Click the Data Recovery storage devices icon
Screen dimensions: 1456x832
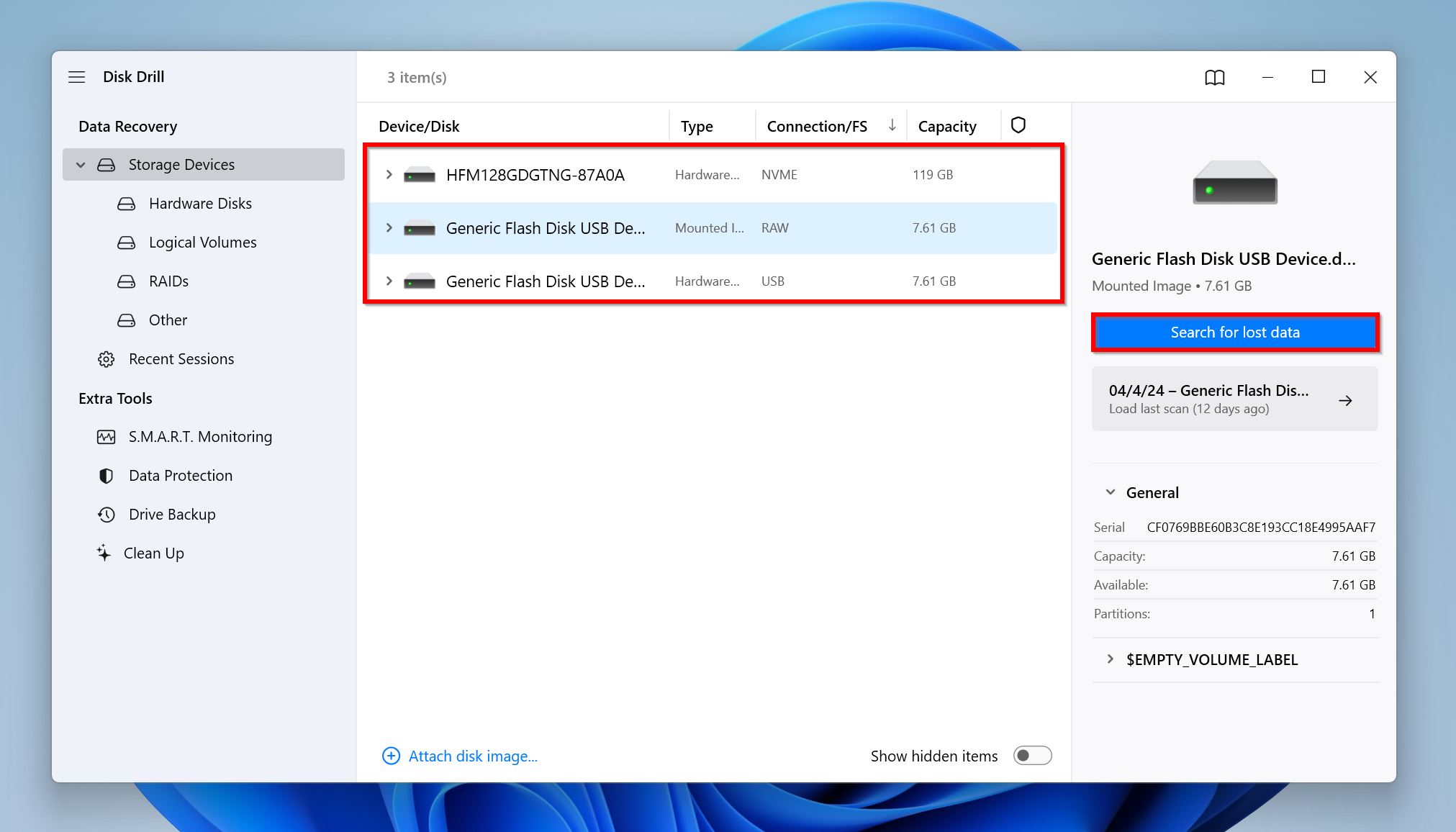point(107,164)
